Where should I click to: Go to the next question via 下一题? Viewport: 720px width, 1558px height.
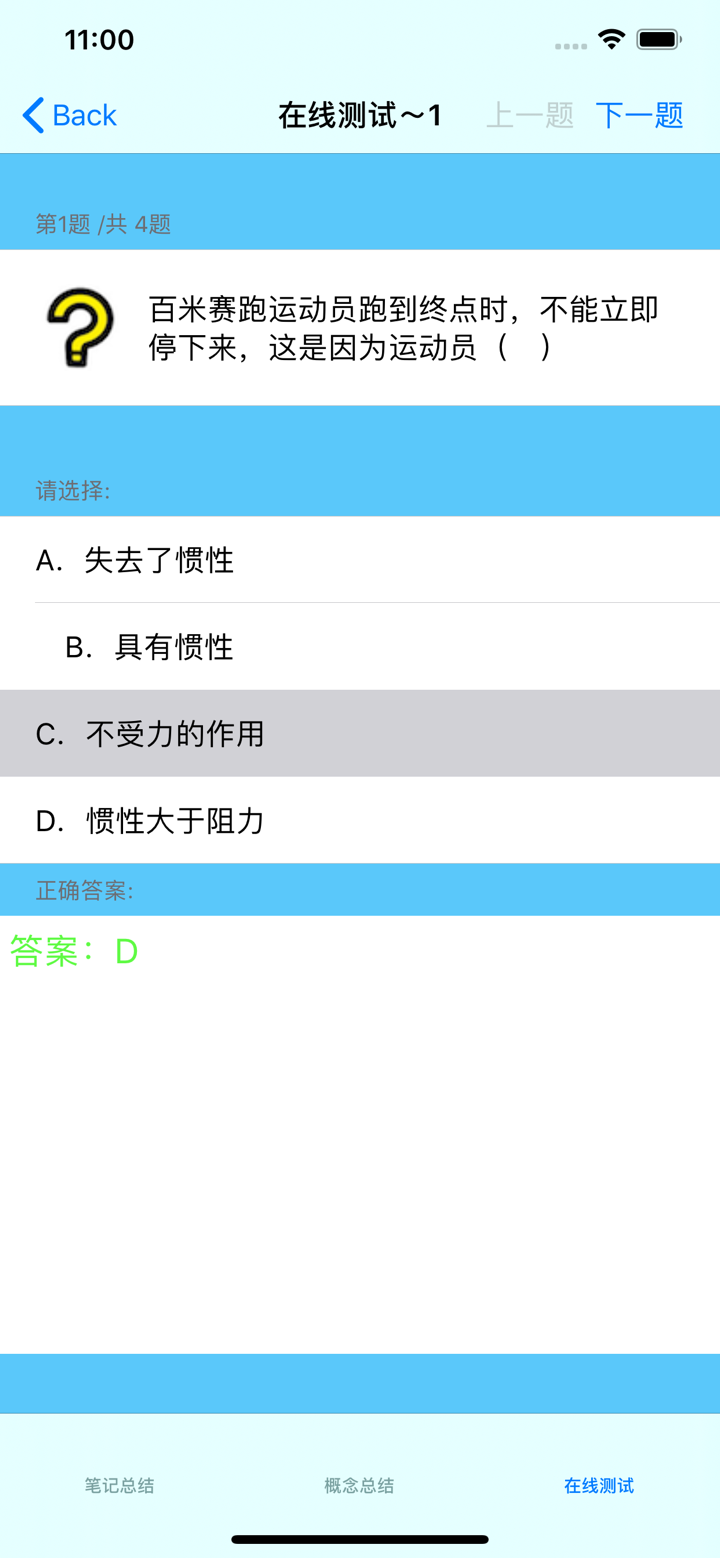coord(638,115)
